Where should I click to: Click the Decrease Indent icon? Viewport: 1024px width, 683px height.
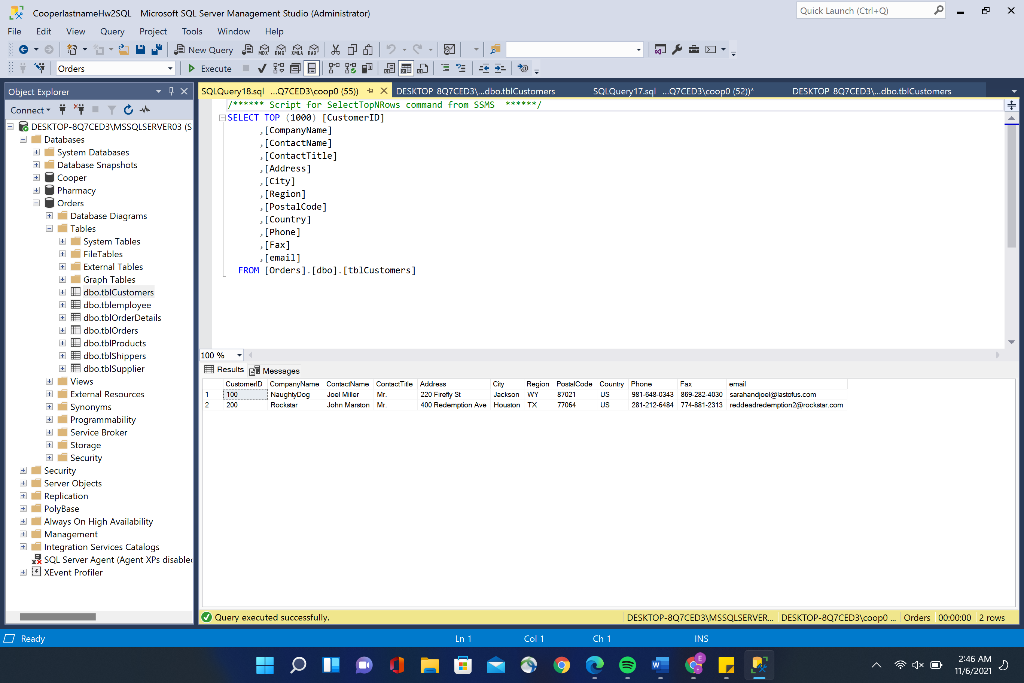484,69
